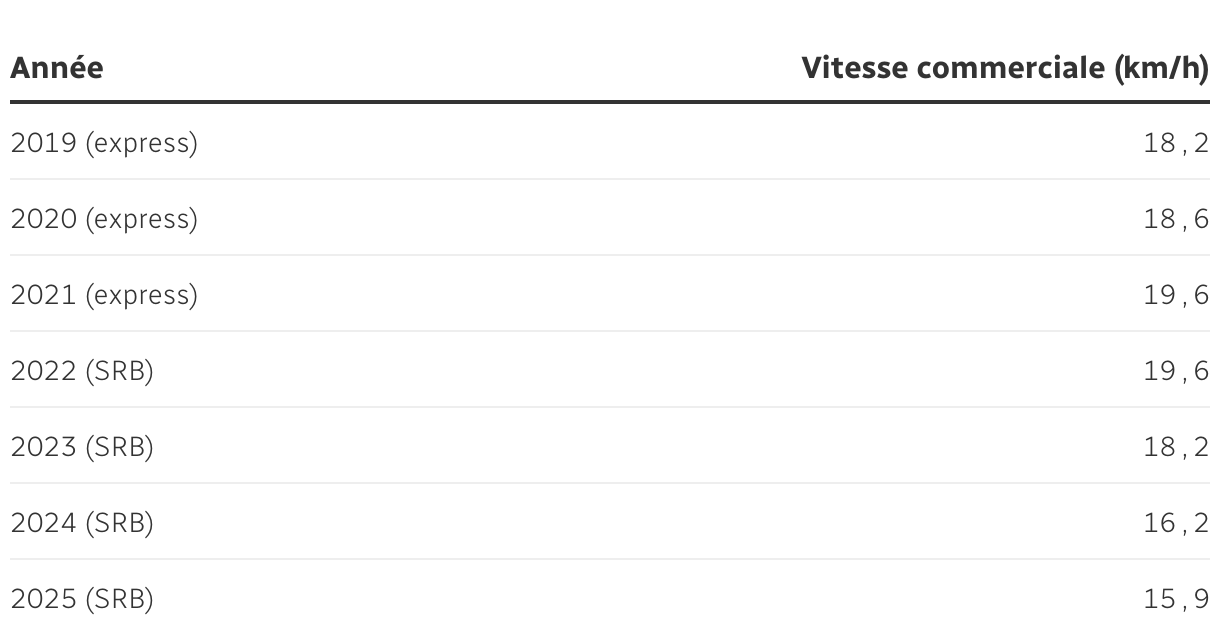Select the 2020 (express) year cell
The height and width of the screenshot is (644, 1220).
(x=104, y=219)
